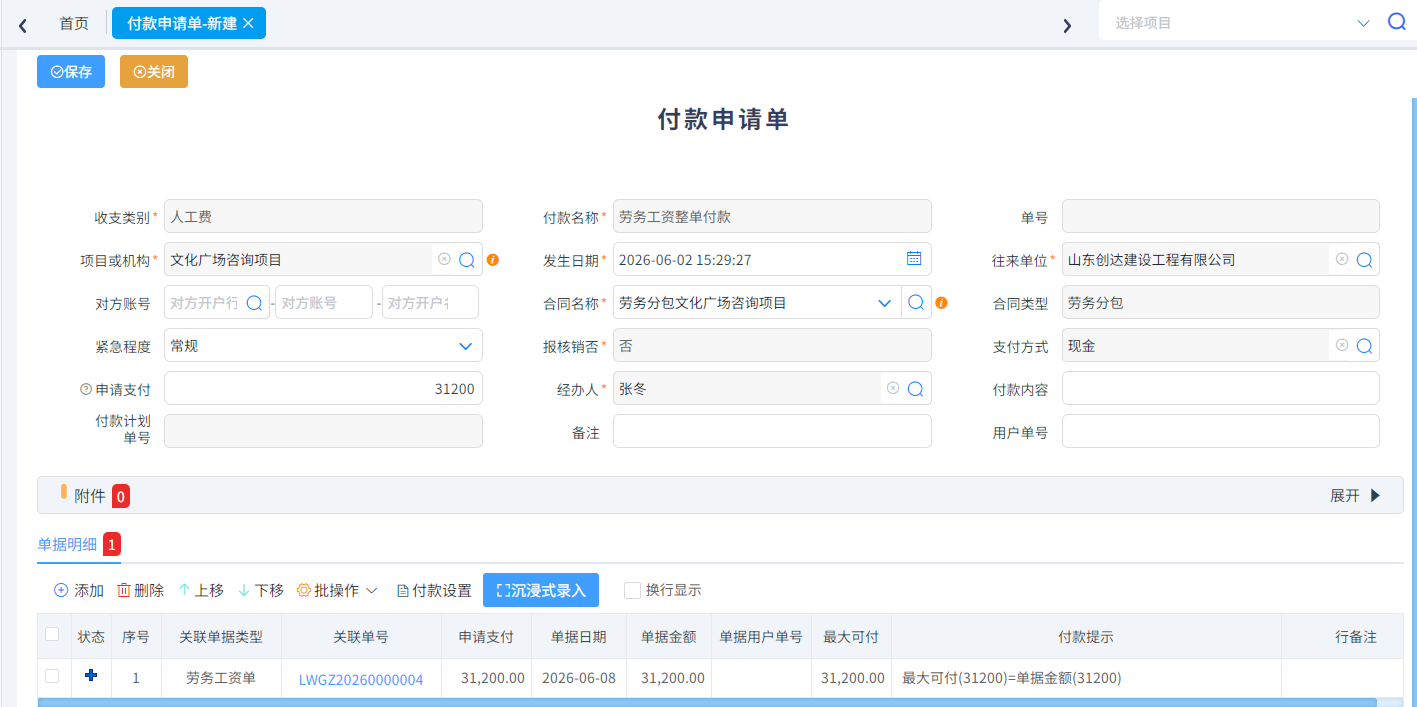Click the 对方账号 input field

click(x=324, y=302)
